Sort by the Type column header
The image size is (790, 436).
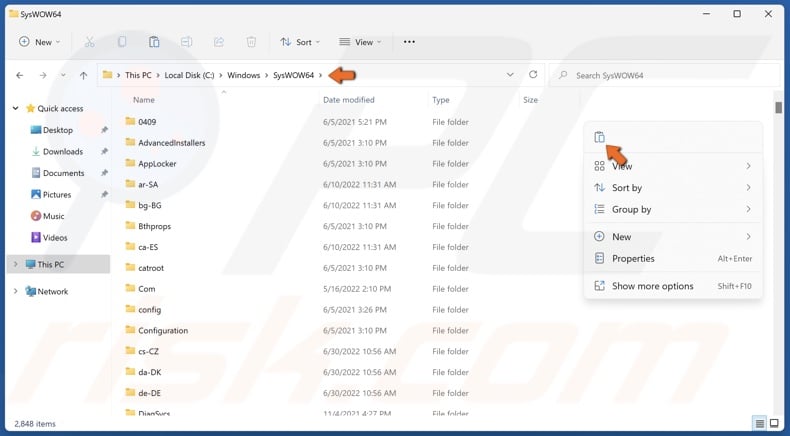pyautogui.click(x=440, y=100)
